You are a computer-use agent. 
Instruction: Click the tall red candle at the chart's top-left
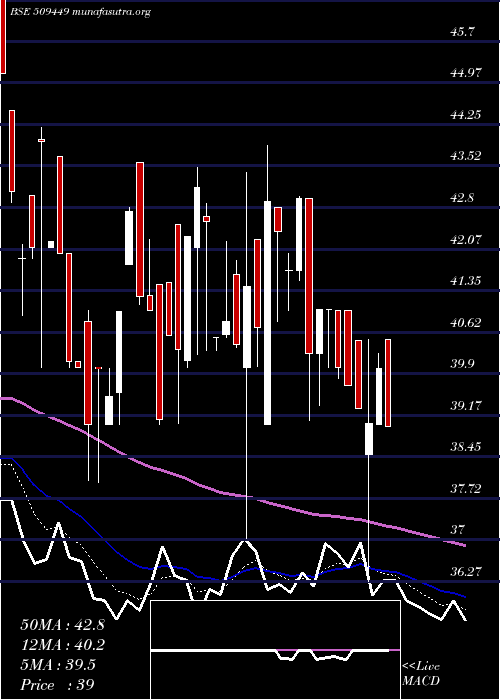pyautogui.click(x=3, y=37)
